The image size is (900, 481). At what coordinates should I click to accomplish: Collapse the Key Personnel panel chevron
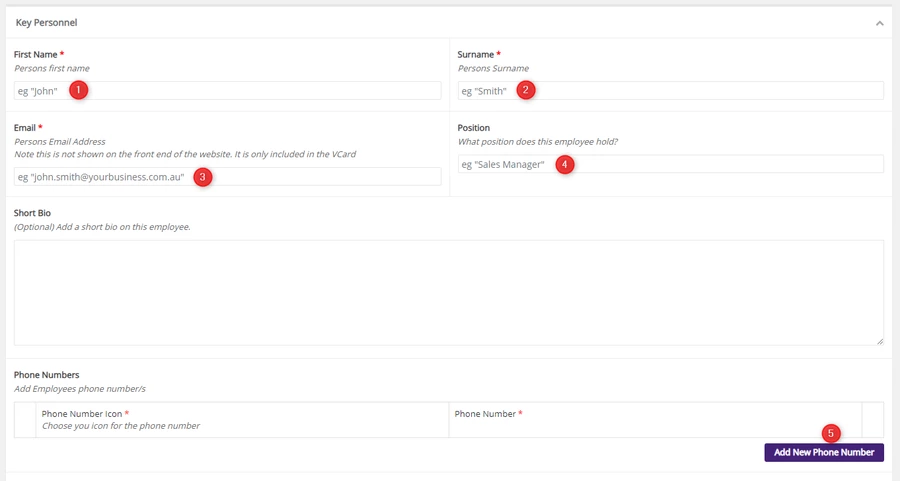[879, 24]
